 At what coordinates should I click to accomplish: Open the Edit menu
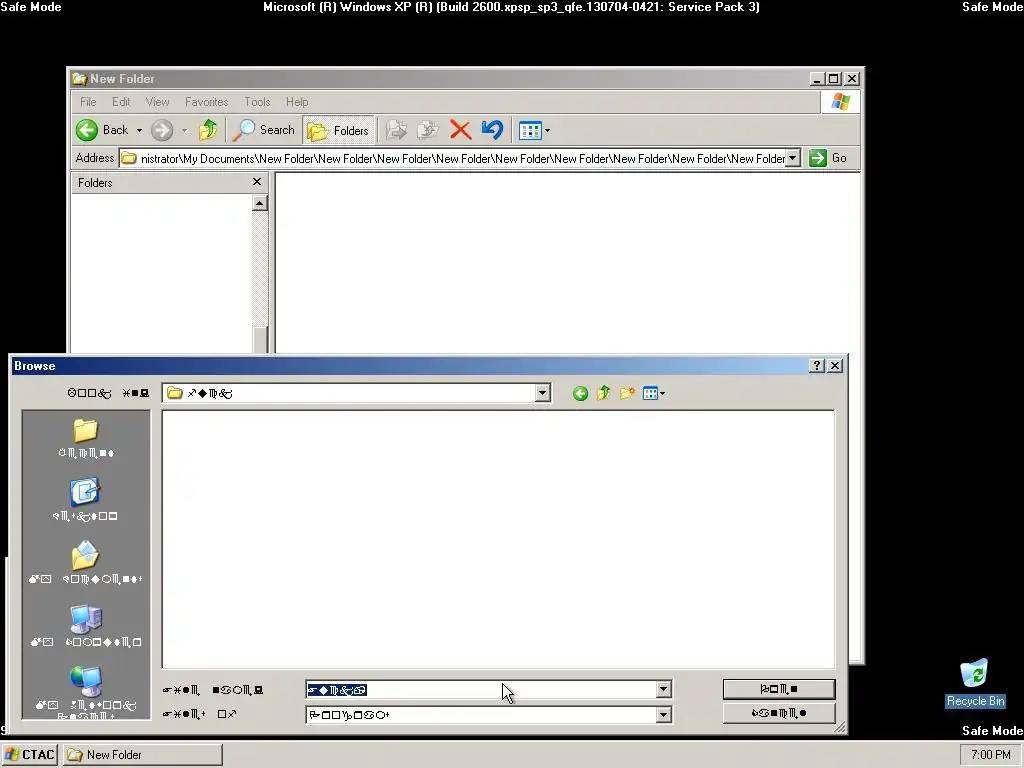[121, 102]
